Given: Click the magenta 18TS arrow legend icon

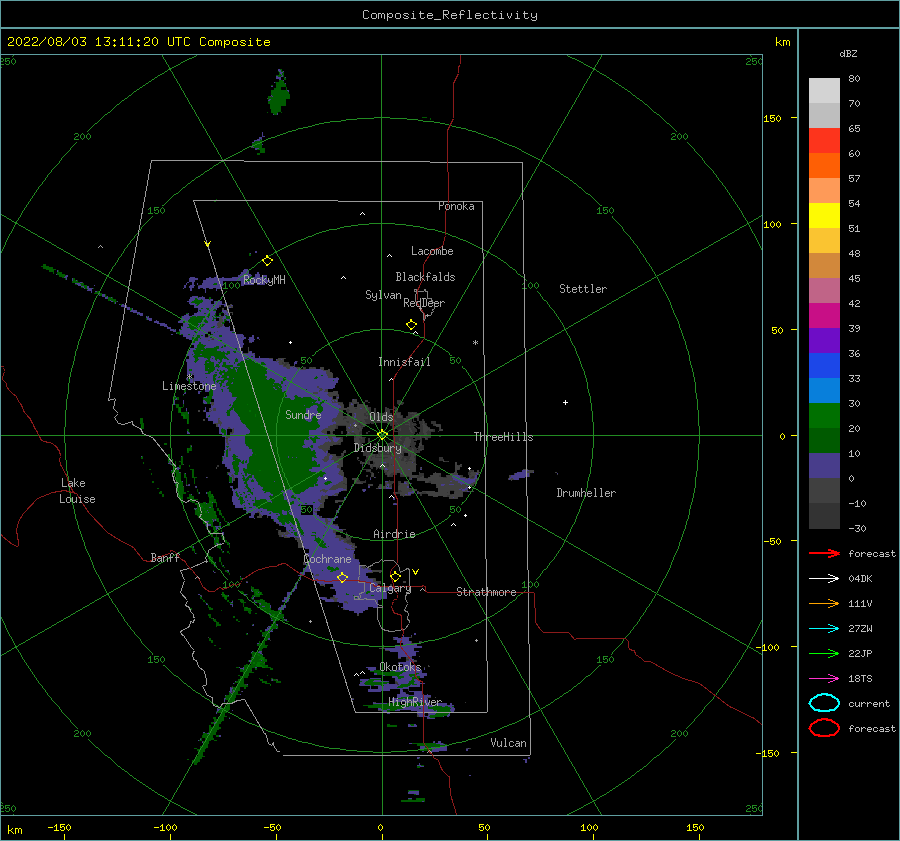Looking at the screenshot, I should (824, 679).
